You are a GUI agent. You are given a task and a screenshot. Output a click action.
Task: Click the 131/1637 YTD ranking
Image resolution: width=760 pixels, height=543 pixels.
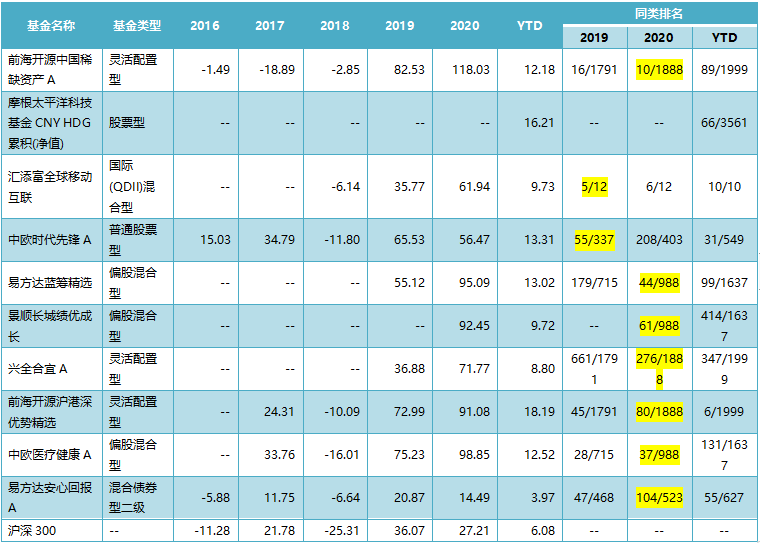coord(725,455)
